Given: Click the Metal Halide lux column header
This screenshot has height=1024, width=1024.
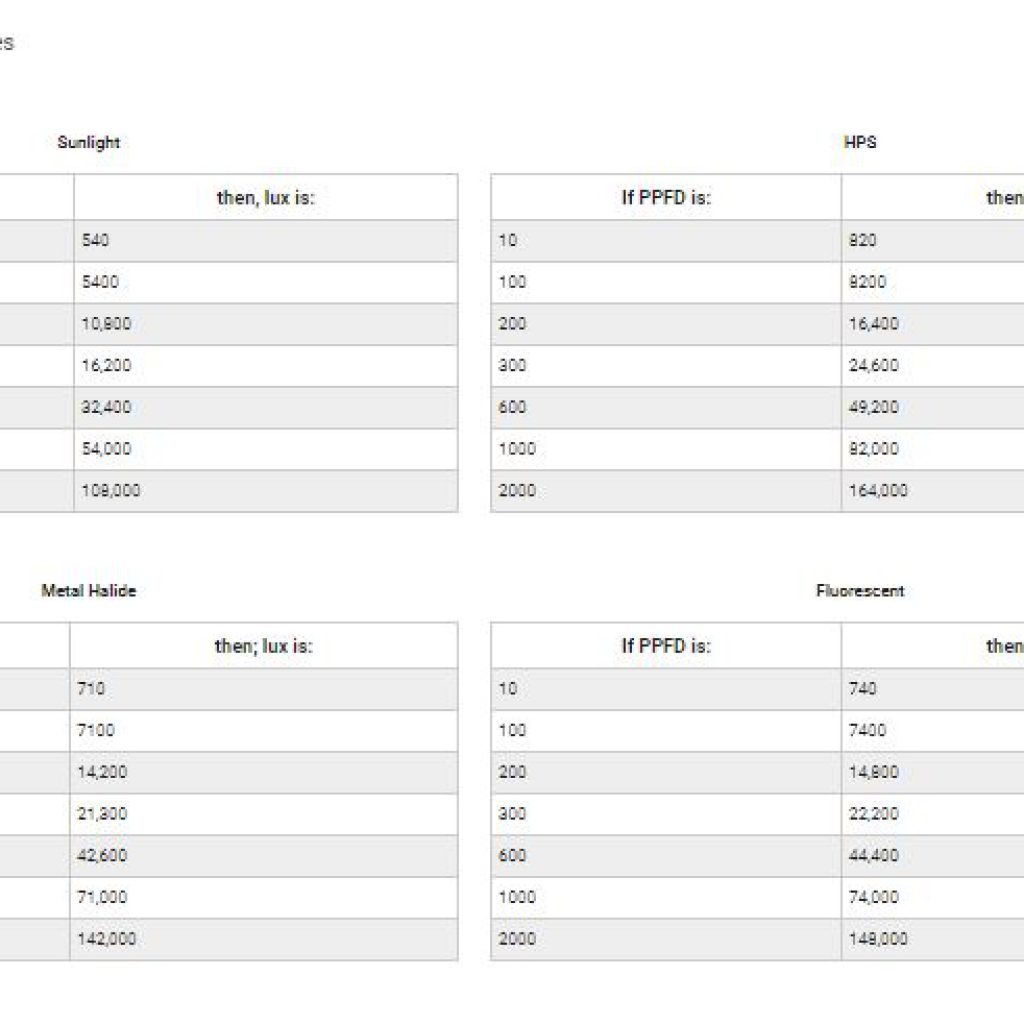Looking at the screenshot, I should [263, 646].
